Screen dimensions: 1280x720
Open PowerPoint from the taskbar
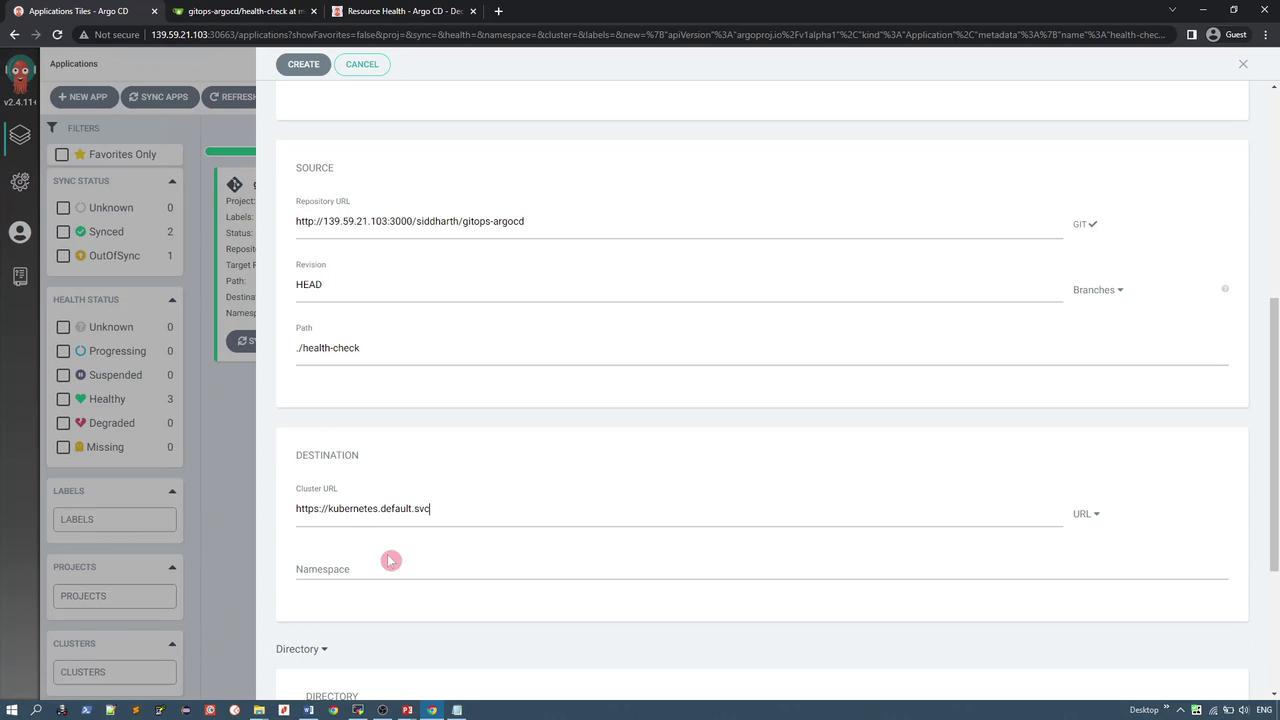(407, 710)
